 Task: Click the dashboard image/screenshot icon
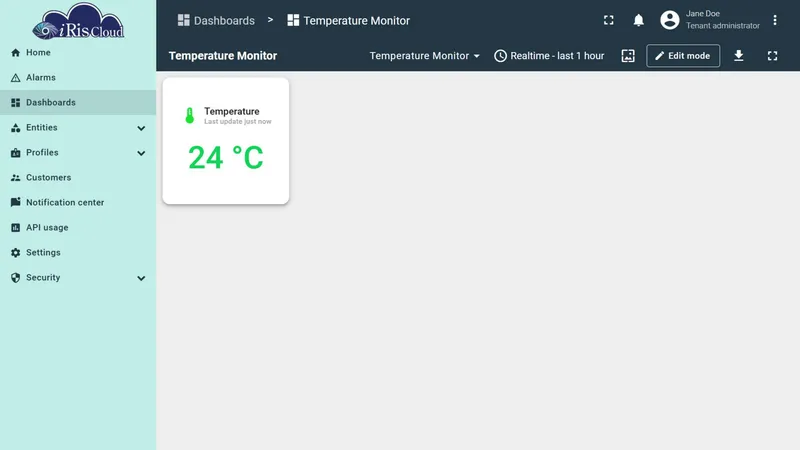tap(628, 56)
